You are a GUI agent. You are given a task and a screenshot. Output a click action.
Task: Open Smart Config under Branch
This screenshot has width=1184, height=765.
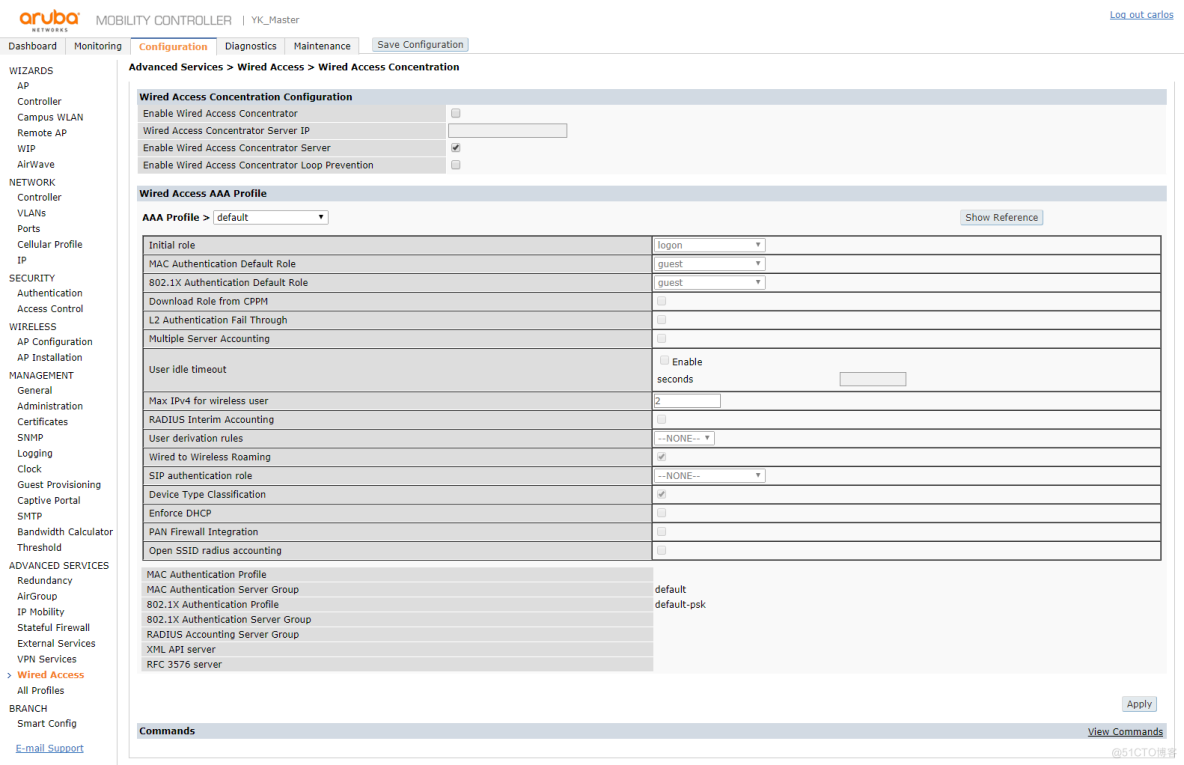click(x=47, y=723)
